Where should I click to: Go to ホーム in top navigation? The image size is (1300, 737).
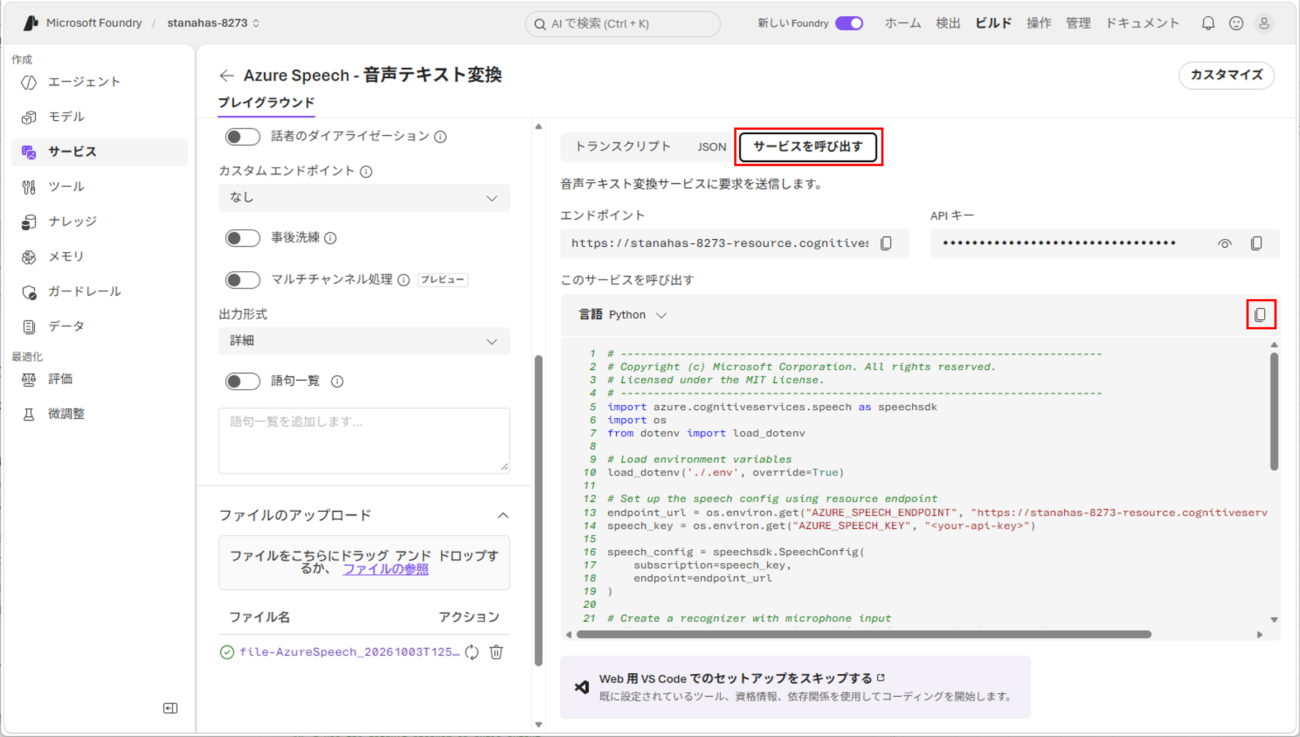click(903, 23)
